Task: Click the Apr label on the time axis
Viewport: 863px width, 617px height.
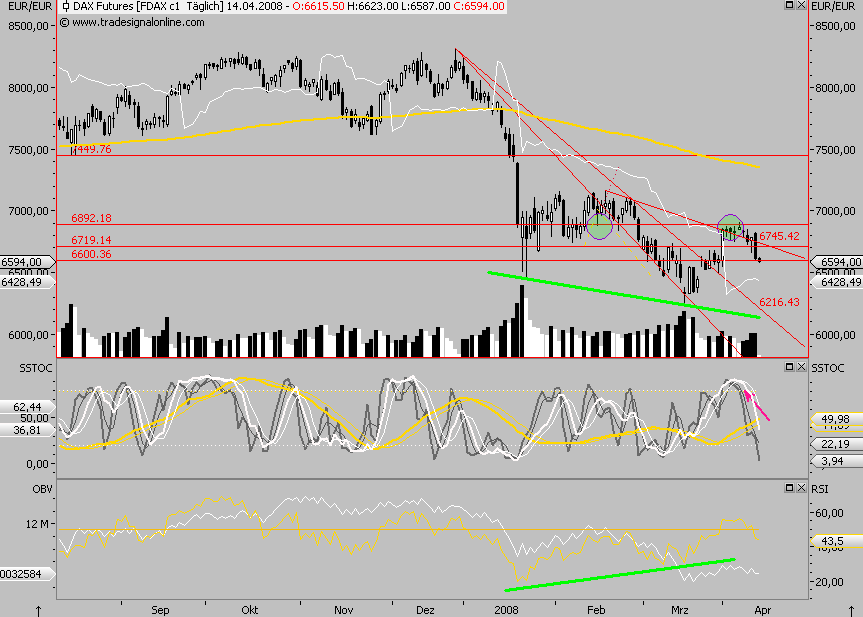Action: (x=763, y=610)
